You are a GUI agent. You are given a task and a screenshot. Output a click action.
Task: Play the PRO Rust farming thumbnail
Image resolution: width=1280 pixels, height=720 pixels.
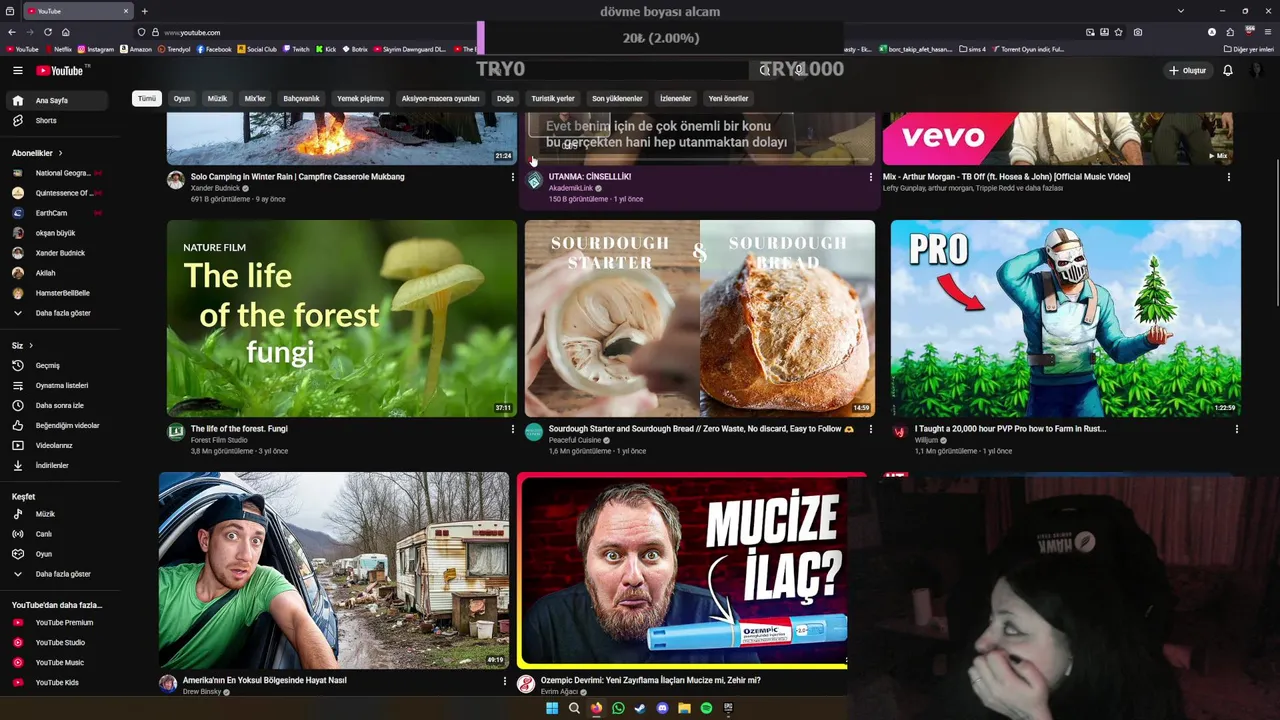(x=1066, y=318)
